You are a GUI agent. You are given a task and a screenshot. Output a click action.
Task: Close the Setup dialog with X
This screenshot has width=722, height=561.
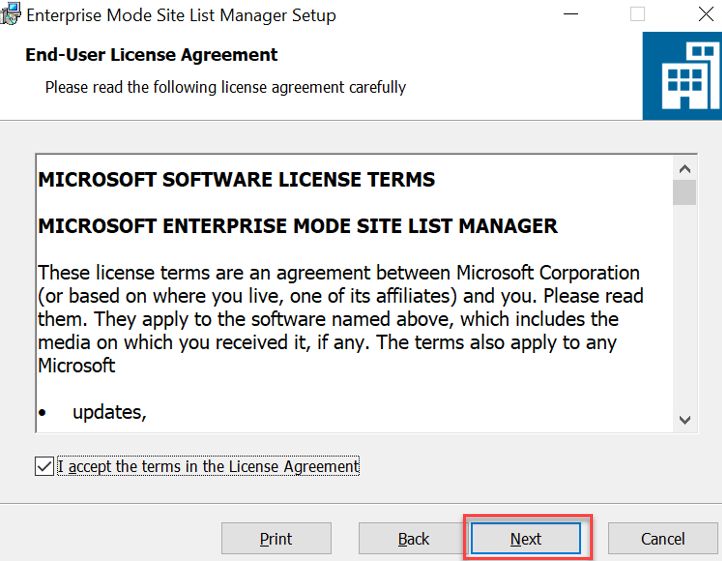[706, 14]
